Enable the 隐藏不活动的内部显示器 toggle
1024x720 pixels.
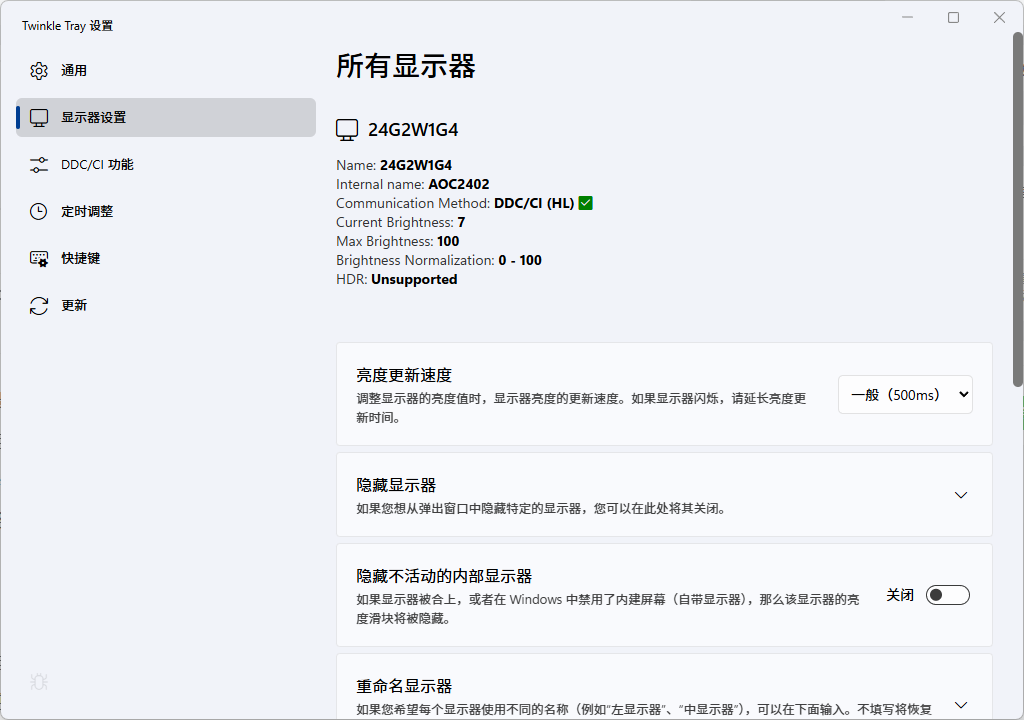click(946, 594)
